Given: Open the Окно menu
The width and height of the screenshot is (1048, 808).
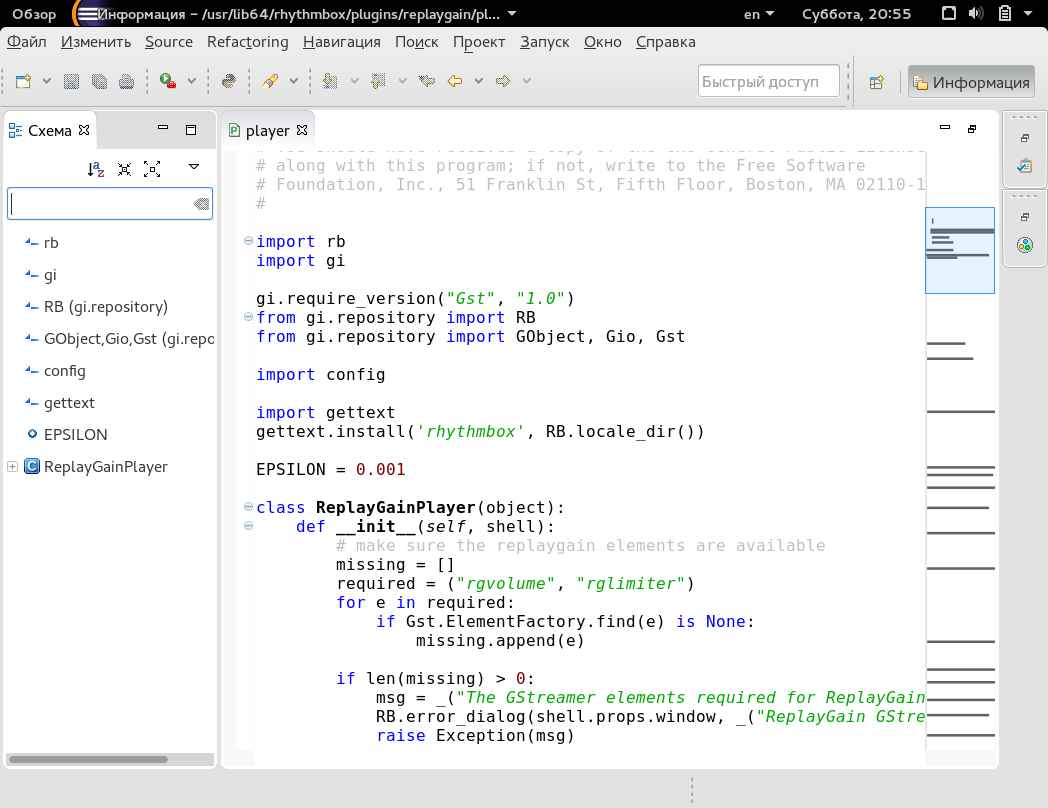Looking at the screenshot, I should coord(603,41).
